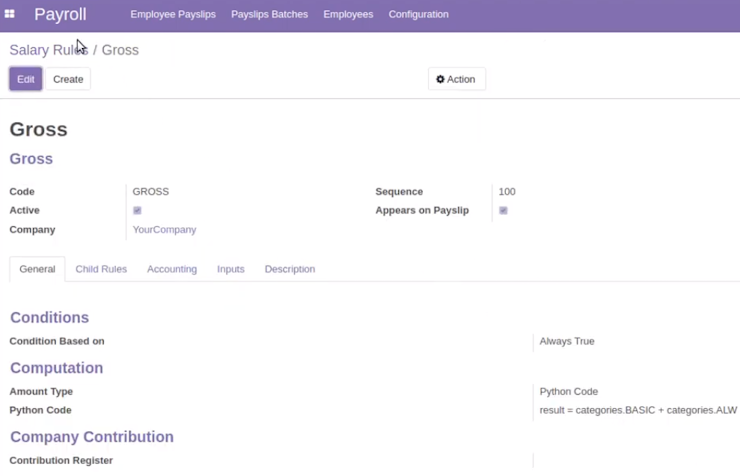Switch to the Child Rules tab
This screenshot has width=740, height=476.
(x=101, y=269)
